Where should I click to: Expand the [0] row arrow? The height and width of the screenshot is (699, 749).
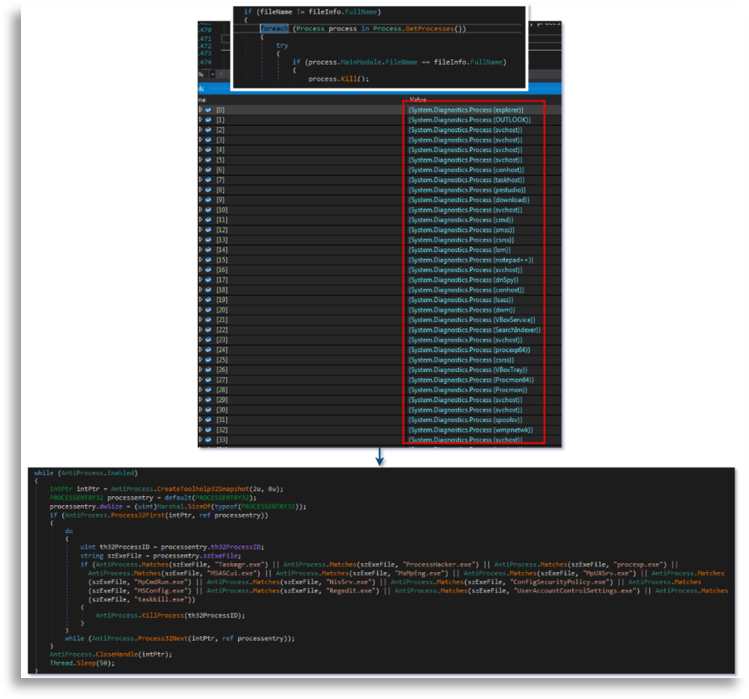click(x=201, y=109)
